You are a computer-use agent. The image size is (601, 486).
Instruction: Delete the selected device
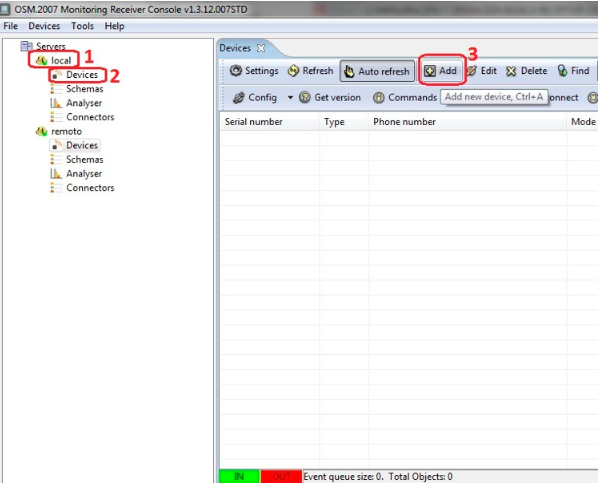(x=527, y=71)
